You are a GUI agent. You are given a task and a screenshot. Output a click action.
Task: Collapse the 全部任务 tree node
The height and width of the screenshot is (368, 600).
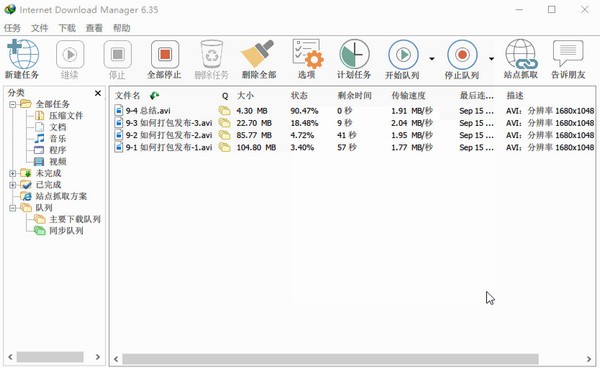(x=13, y=104)
